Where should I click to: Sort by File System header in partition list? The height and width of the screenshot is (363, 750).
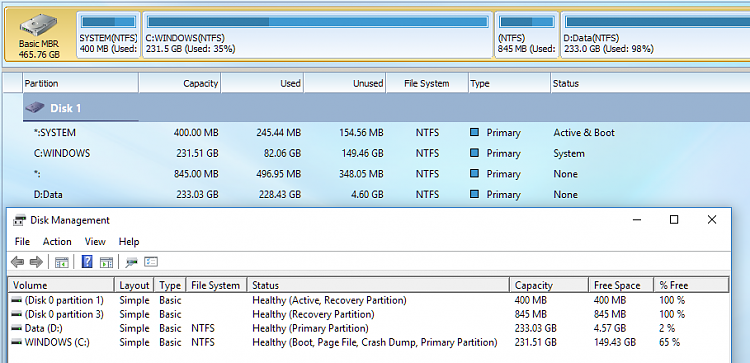427,83
